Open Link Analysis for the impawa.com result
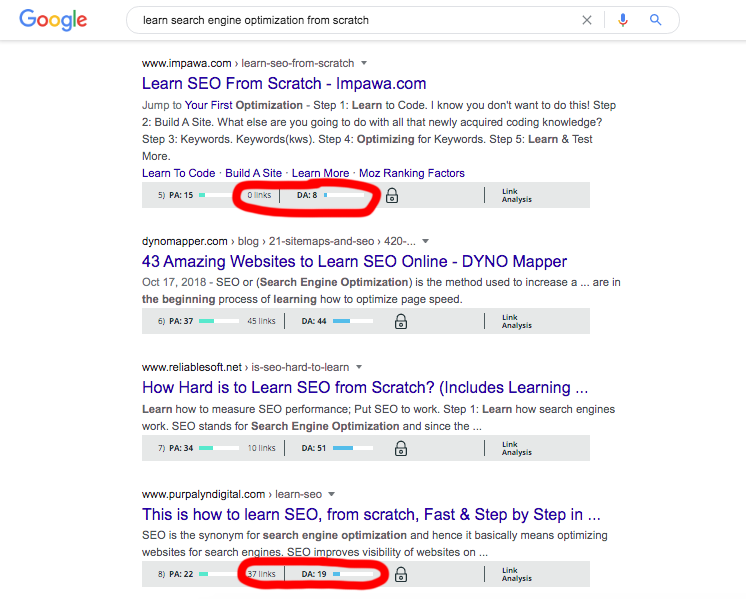746x599 pixels. (517, 195)
